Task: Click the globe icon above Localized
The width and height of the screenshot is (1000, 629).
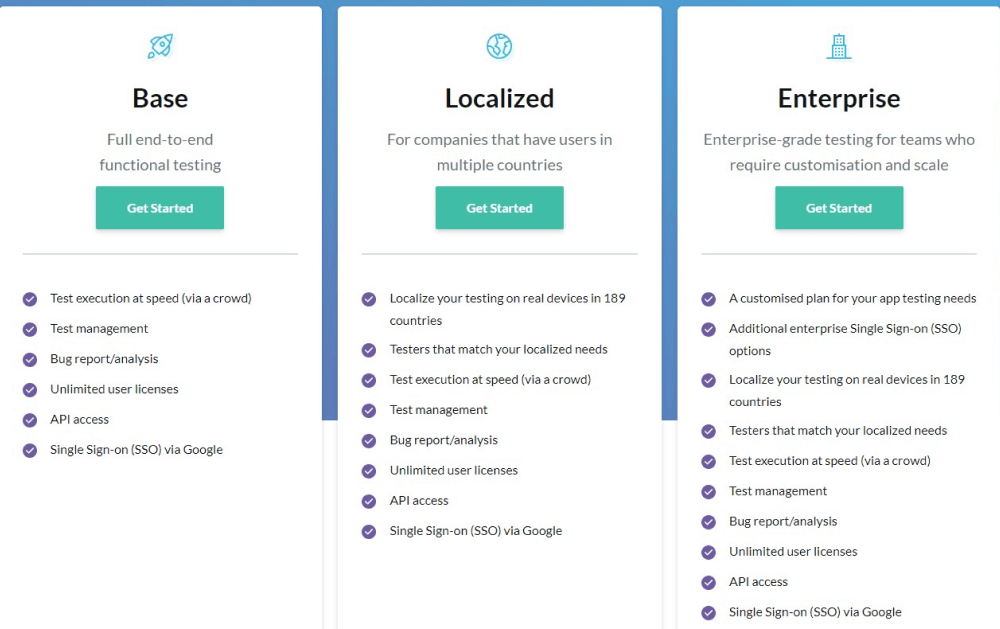Action: pyautogui.click(x=499, y=46)
